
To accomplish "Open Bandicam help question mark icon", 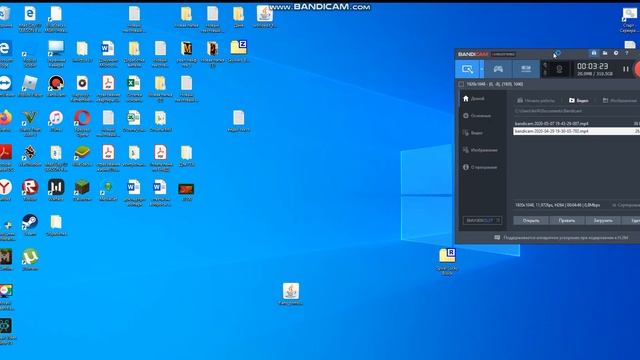I will (627, 53).
